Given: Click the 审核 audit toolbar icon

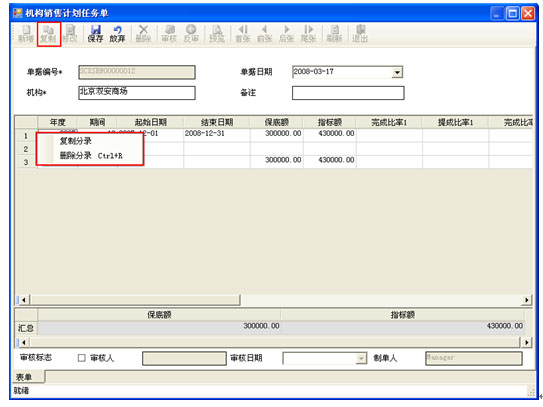Looking at the screenshot, I should click(169, 34).
